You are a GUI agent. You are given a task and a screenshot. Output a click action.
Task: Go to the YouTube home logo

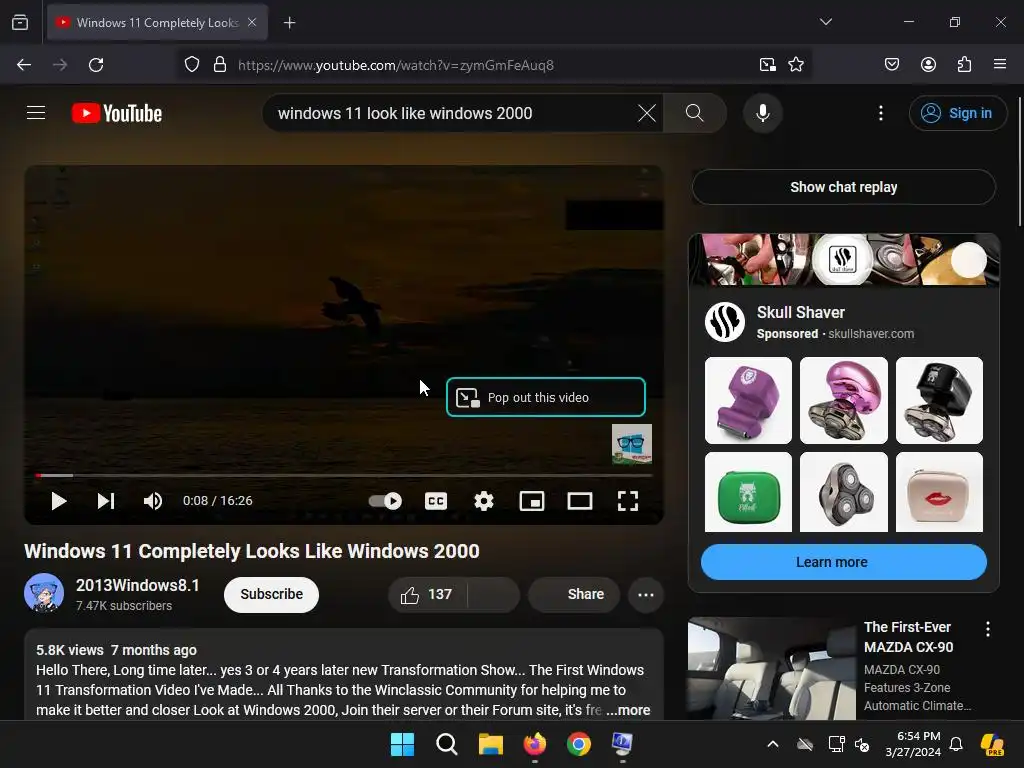(x=117, y=113)
